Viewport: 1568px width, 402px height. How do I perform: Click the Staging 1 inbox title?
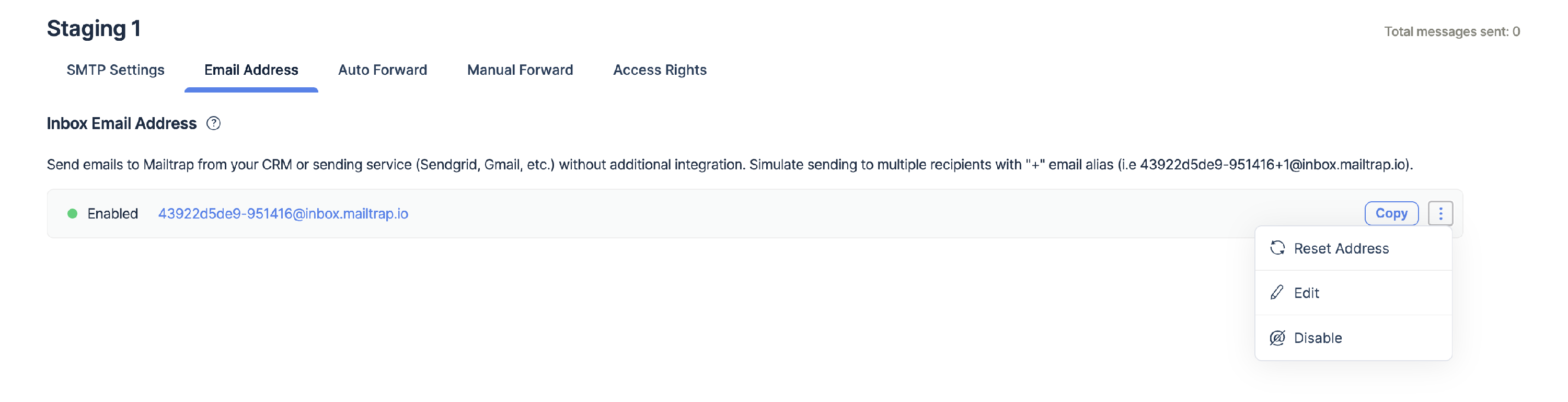pos(94,29)
